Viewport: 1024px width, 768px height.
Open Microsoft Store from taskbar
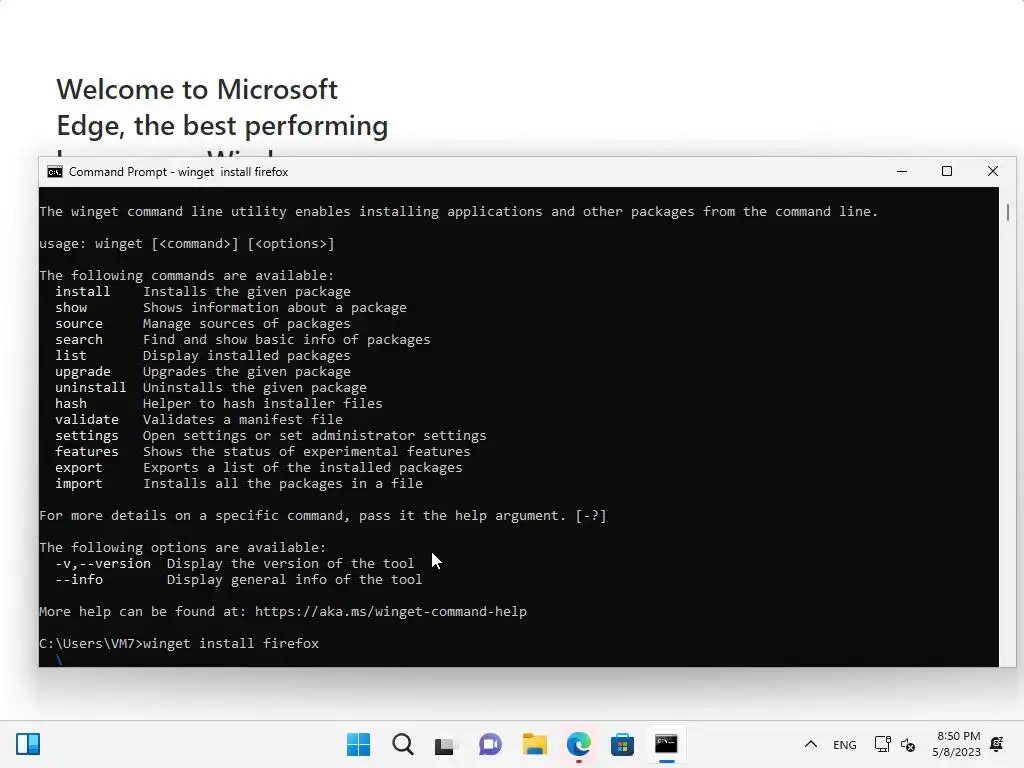coord(622,744)
